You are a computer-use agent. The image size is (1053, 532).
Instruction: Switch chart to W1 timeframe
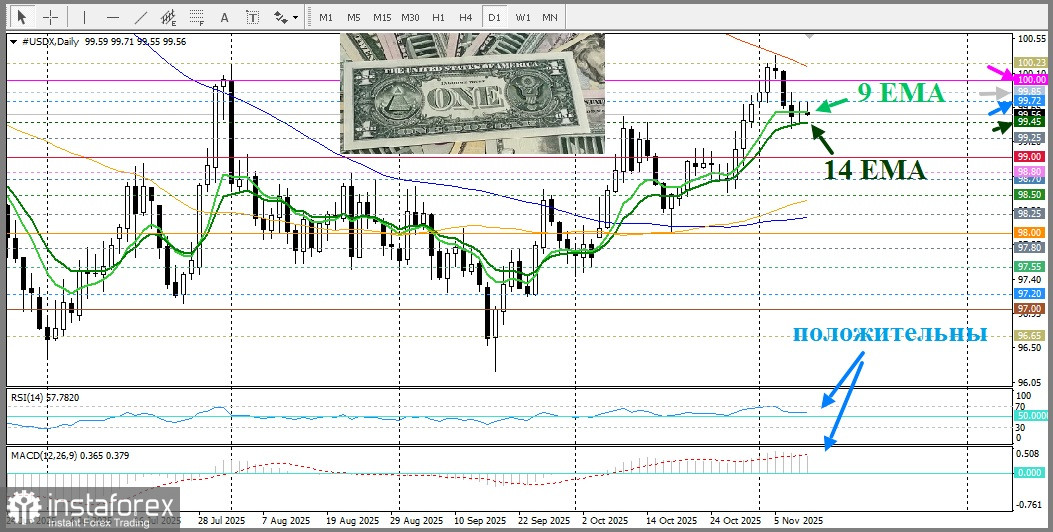[x=522, y=17]
